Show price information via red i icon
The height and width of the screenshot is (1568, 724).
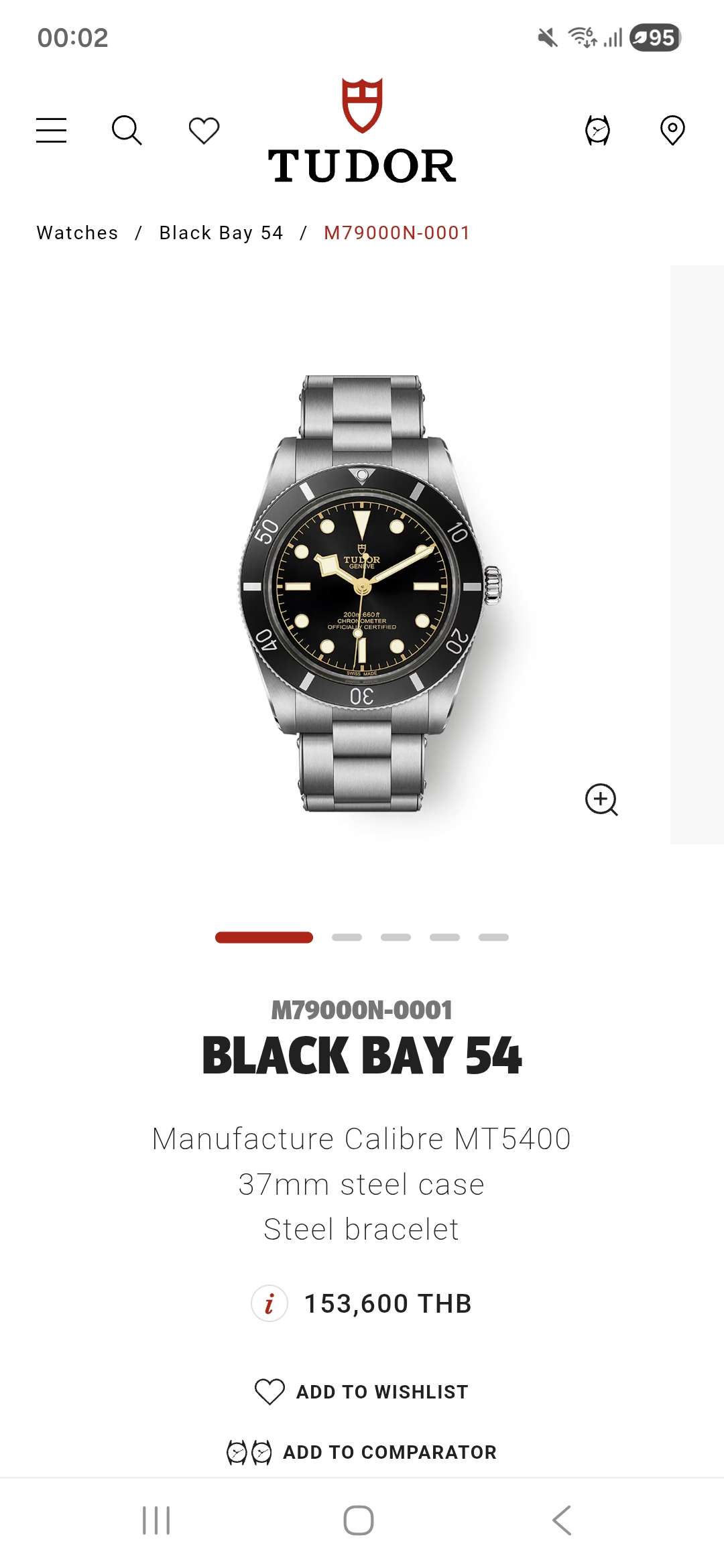pyautogui.click(x=269, y=1303)
